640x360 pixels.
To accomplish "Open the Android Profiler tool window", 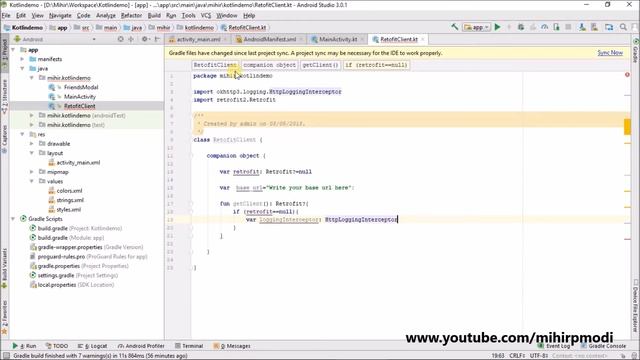I will pos(141,346).
